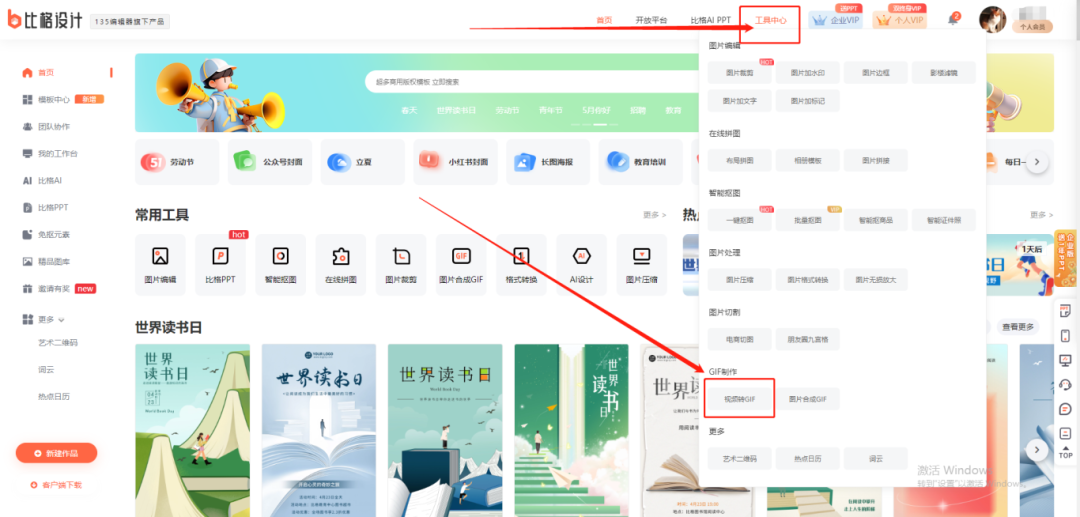Image resolution: width=1080 pixels, height=517 pixels.
Task: Open the AI设计 hexagon icon
Action: point(581,257)
